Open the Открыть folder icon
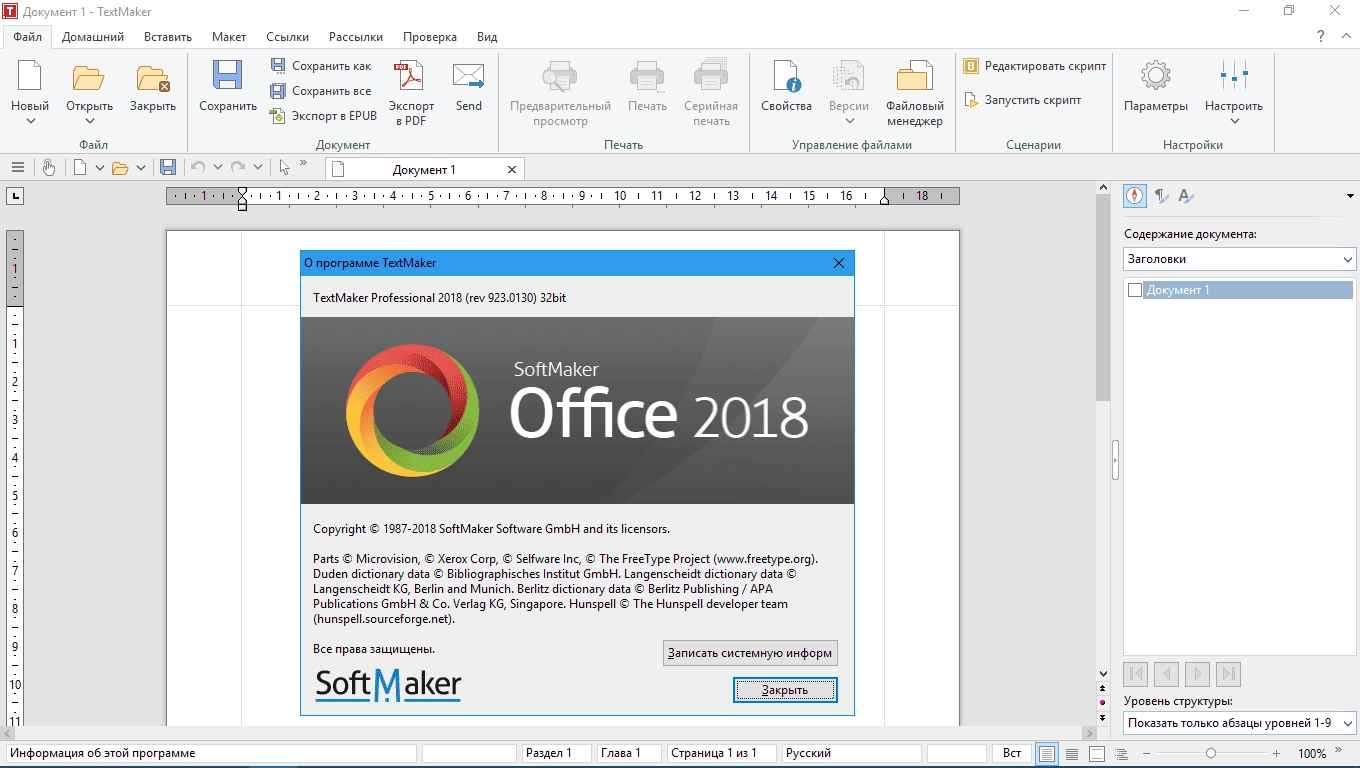The height and width of the screenshot is (768, 1360). pos(89,77)
